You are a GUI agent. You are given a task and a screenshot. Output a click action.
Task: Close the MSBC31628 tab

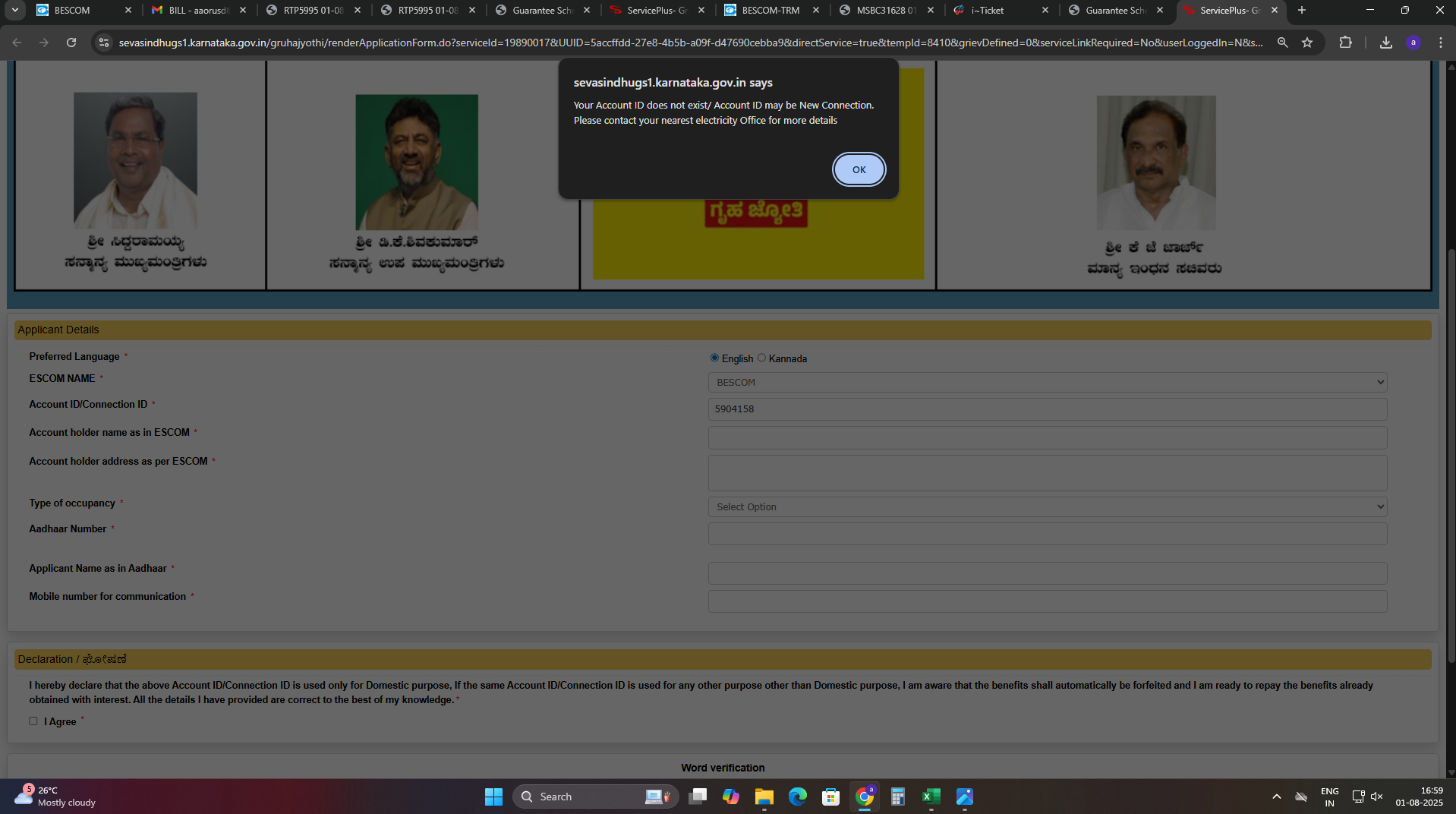click(x=931, y=10)
